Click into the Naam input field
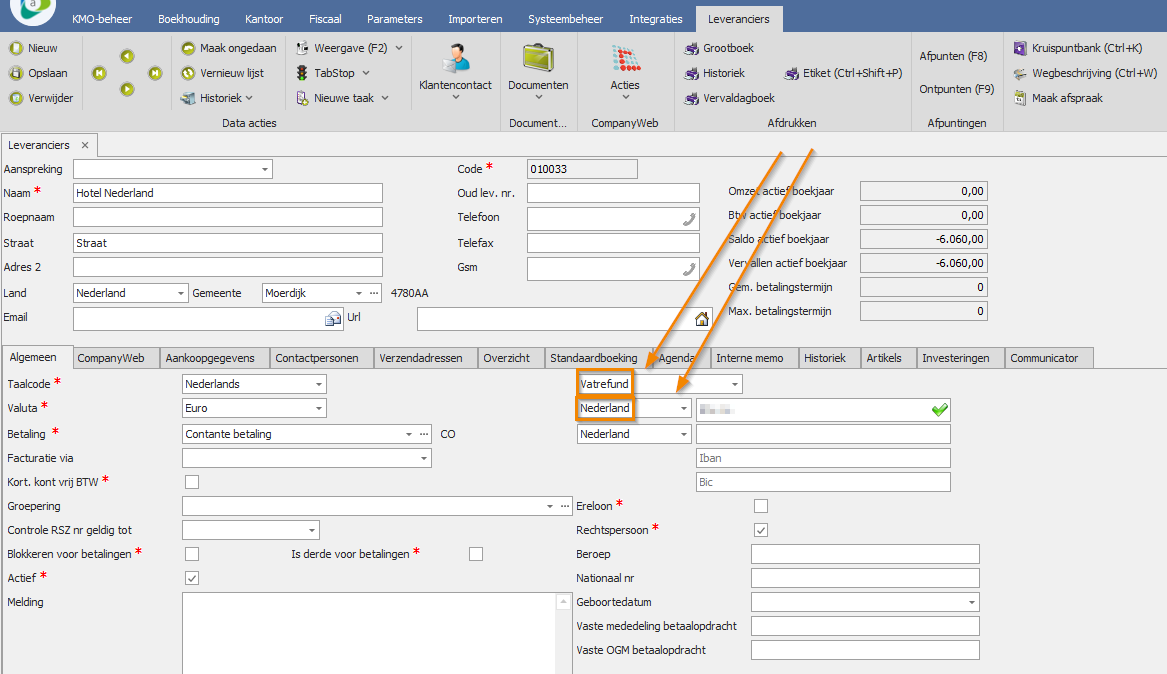1167x674 pixels. pos(228,193)
